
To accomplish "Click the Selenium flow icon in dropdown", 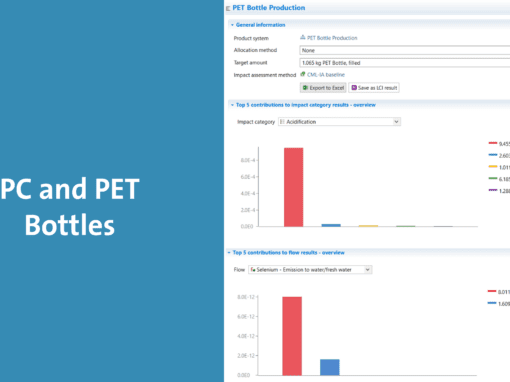I will [x=253, y=270].
